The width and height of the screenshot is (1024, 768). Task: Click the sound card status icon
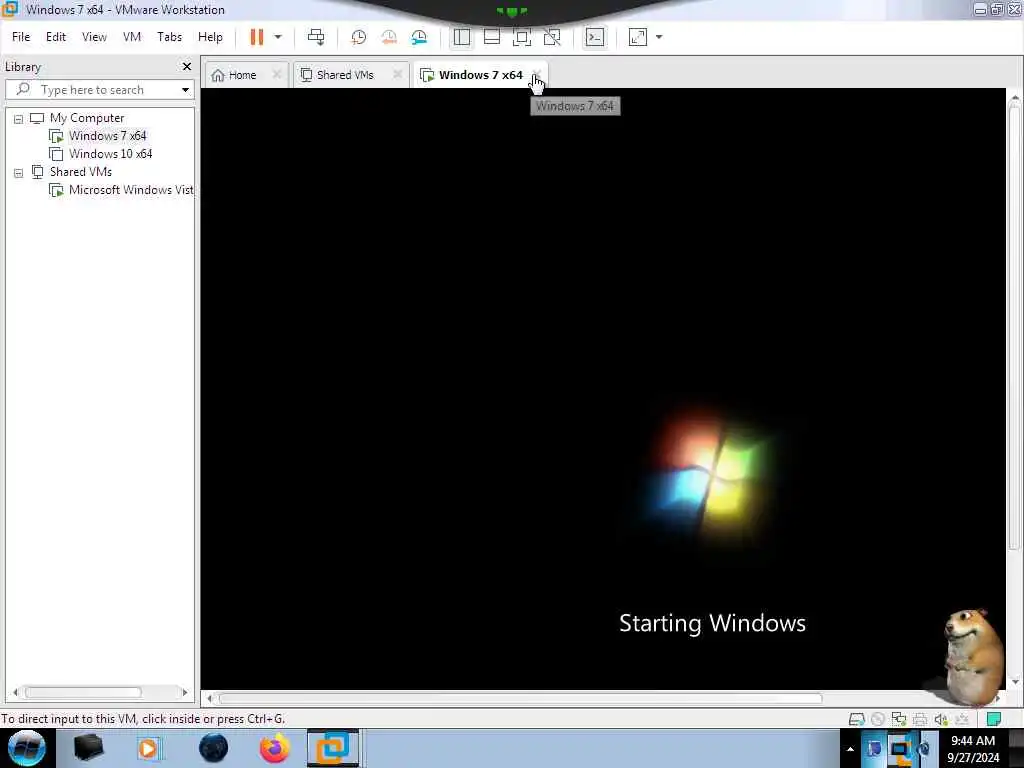[940, 719]
